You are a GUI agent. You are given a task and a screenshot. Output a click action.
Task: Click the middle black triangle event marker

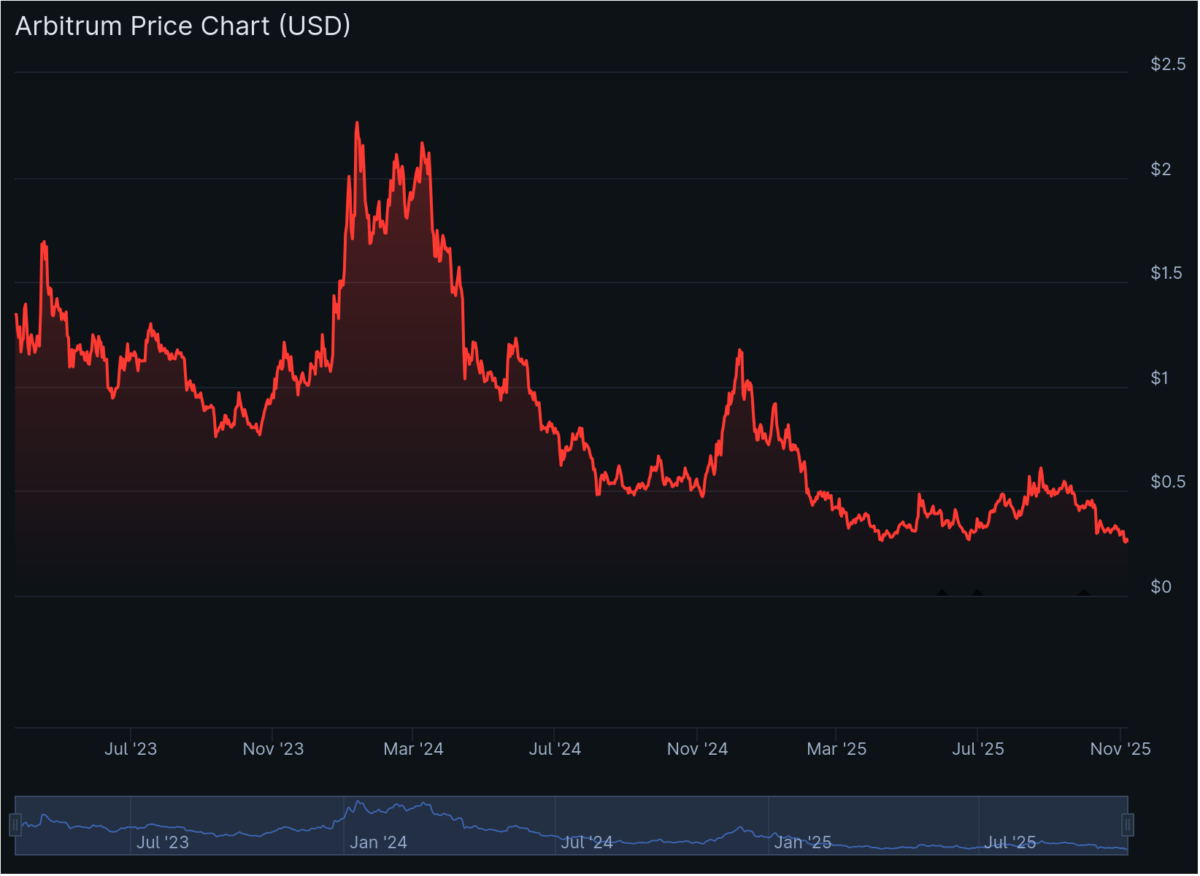tap(977, 592)
